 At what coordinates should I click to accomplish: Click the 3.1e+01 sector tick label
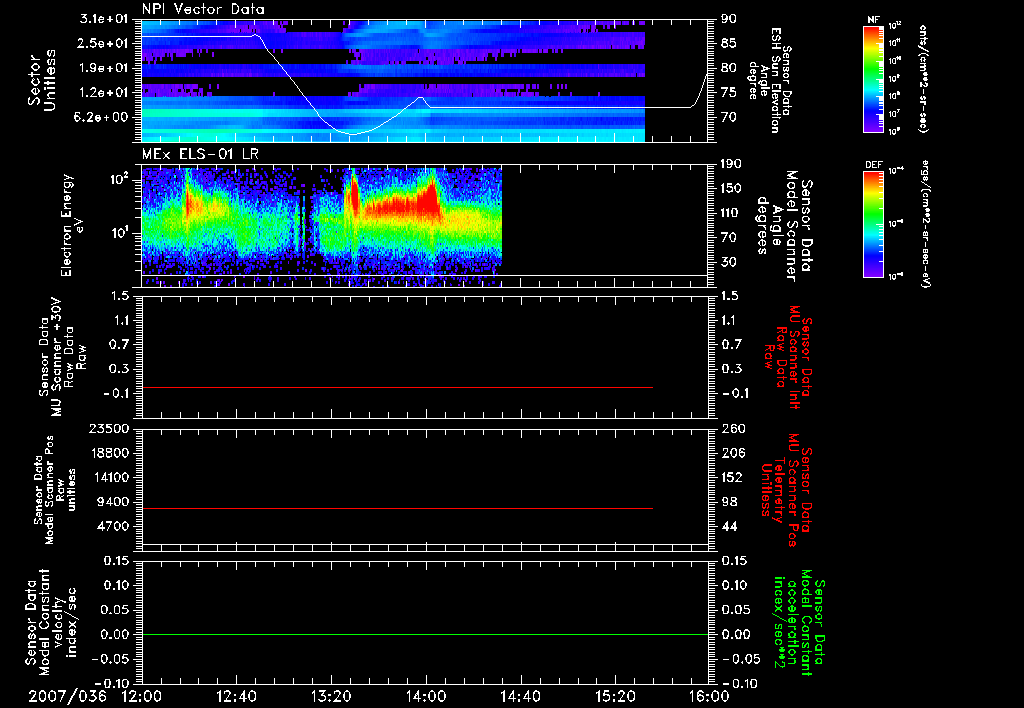coord(103,19)
